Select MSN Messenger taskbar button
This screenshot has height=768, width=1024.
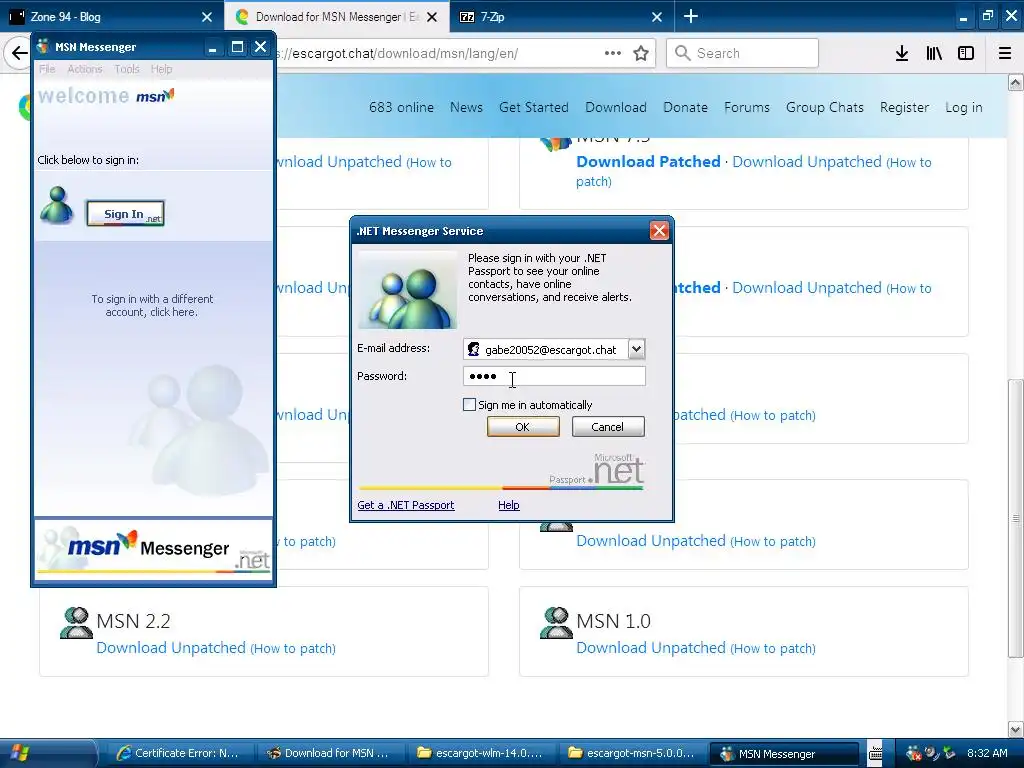784,753
